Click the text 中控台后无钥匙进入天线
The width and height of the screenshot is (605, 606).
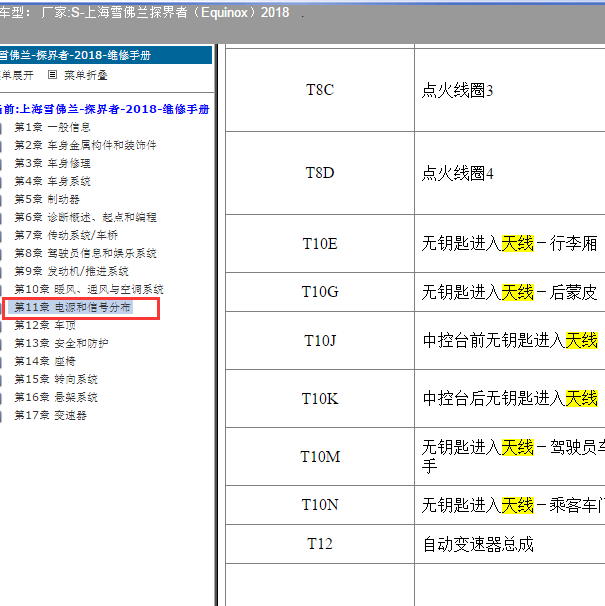pyautogui.click(x=510, y=398)
